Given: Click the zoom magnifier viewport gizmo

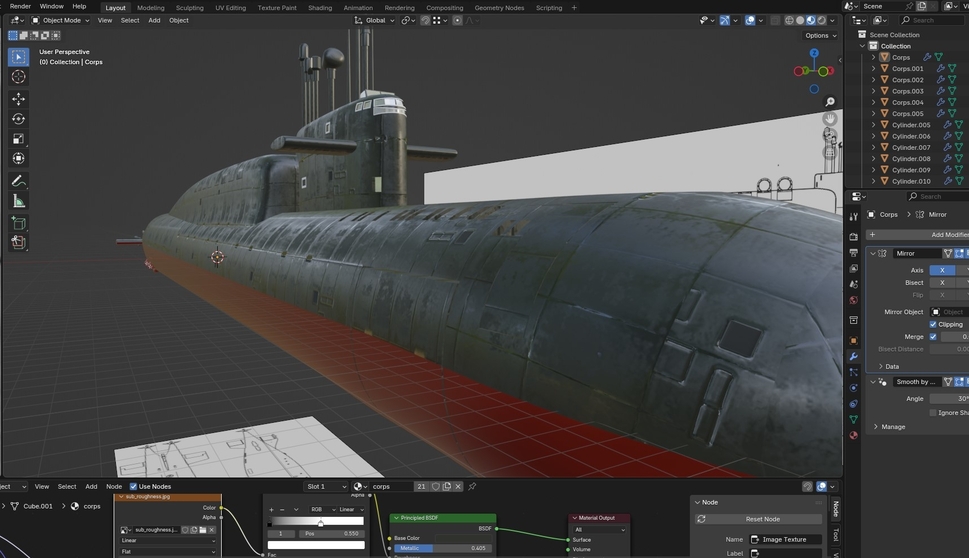Looking at the screenshot, I should point(830,102).
